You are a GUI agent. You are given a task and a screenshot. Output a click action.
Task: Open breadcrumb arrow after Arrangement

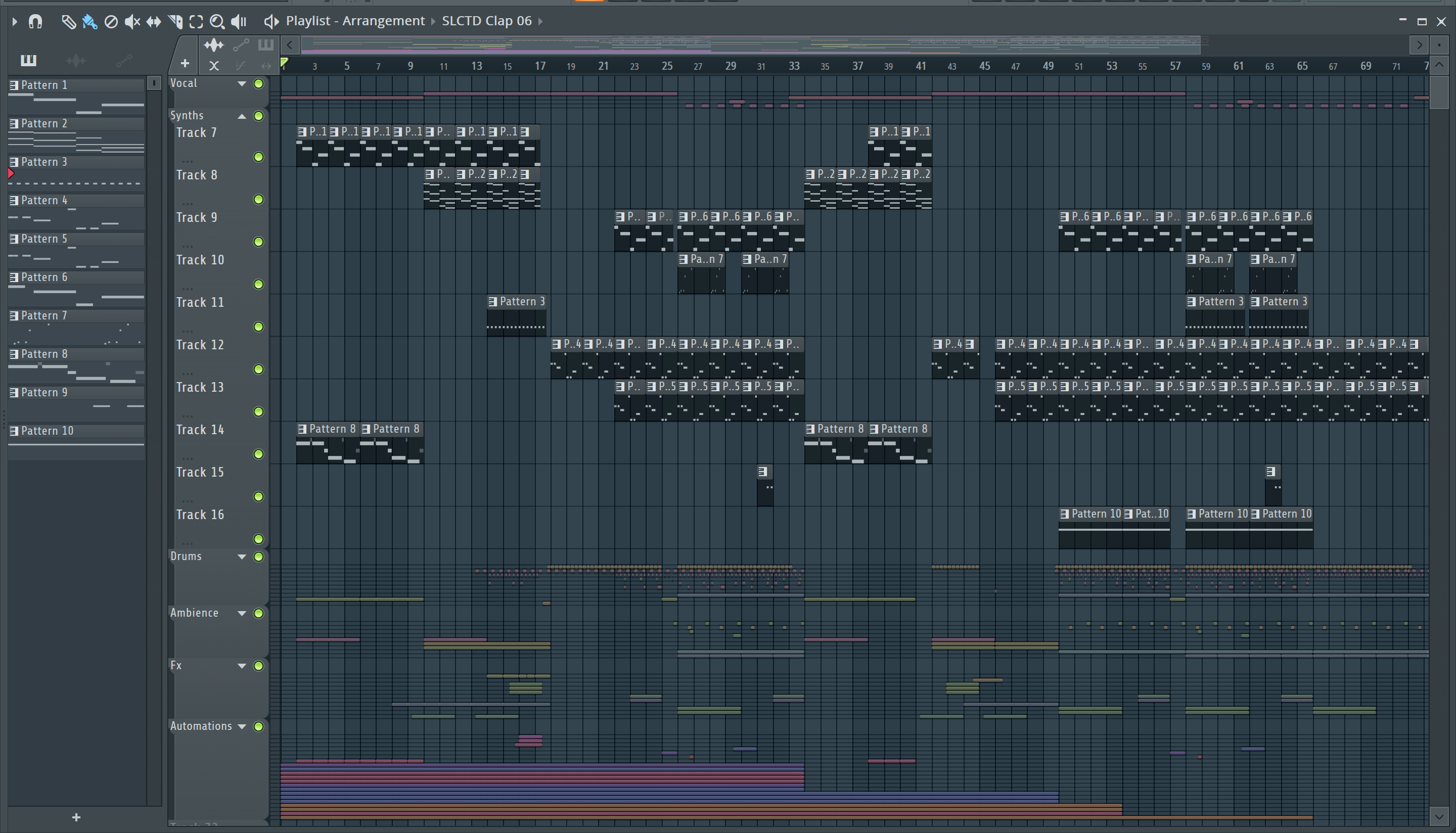coord(433,22)
